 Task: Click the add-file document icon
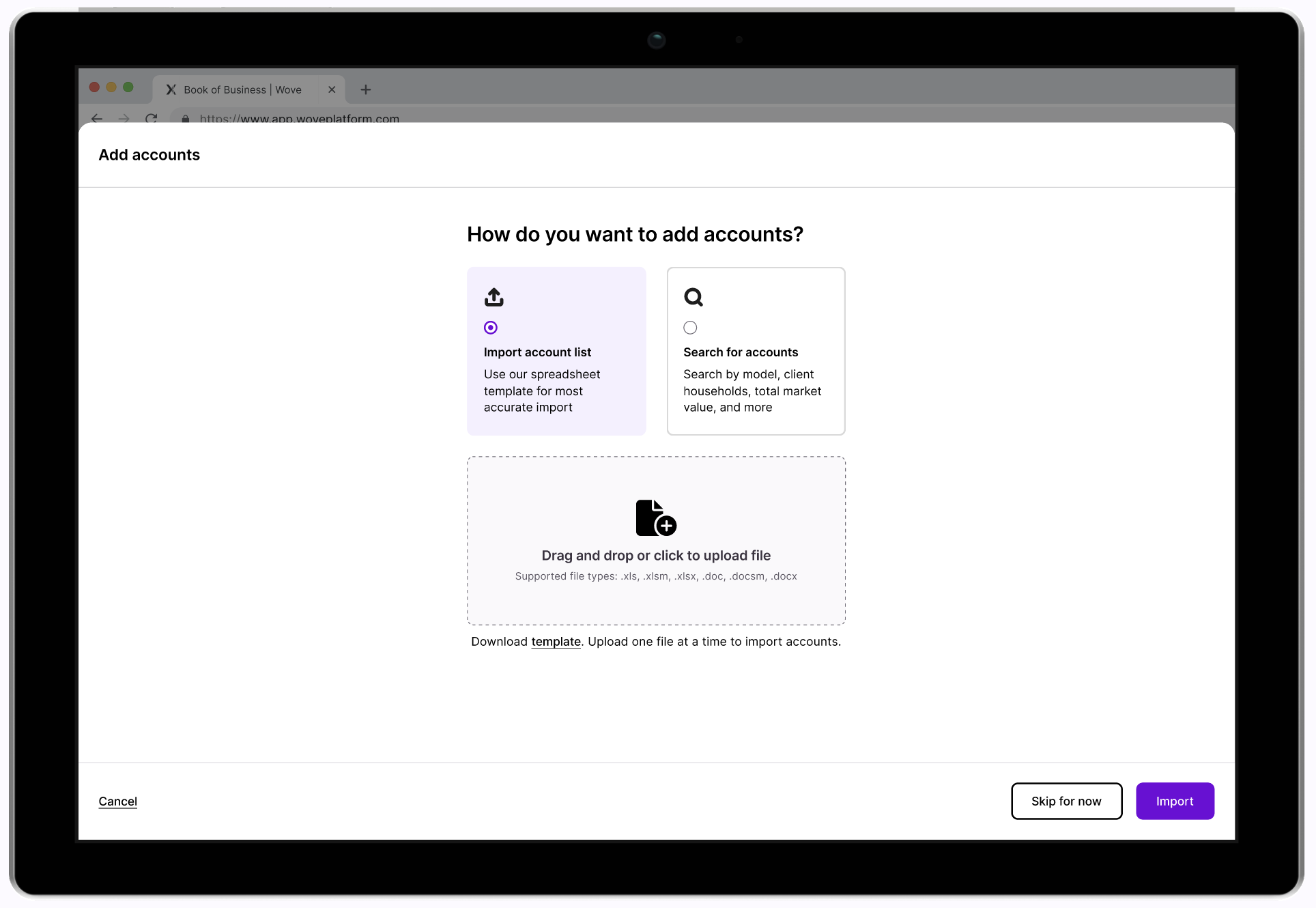[x=655, y=517]
